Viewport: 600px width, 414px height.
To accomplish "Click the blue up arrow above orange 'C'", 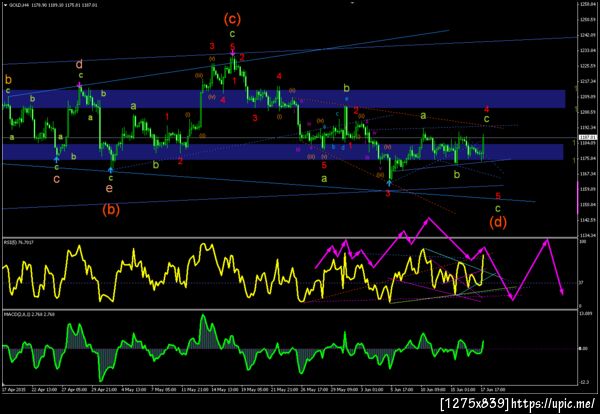I will (57, 158).
